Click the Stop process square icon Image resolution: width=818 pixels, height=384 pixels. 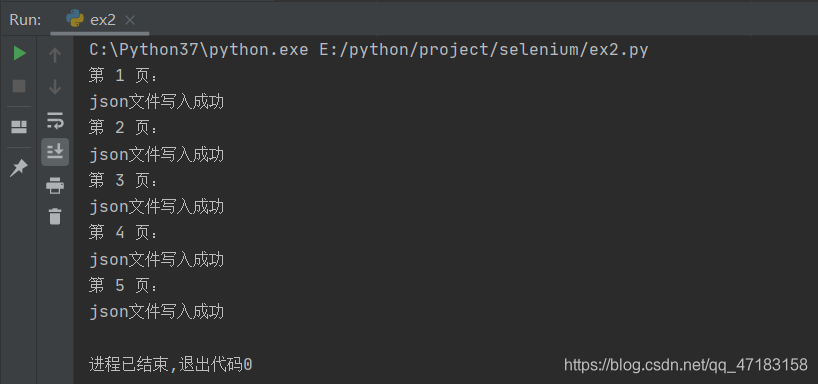(19, 86)
